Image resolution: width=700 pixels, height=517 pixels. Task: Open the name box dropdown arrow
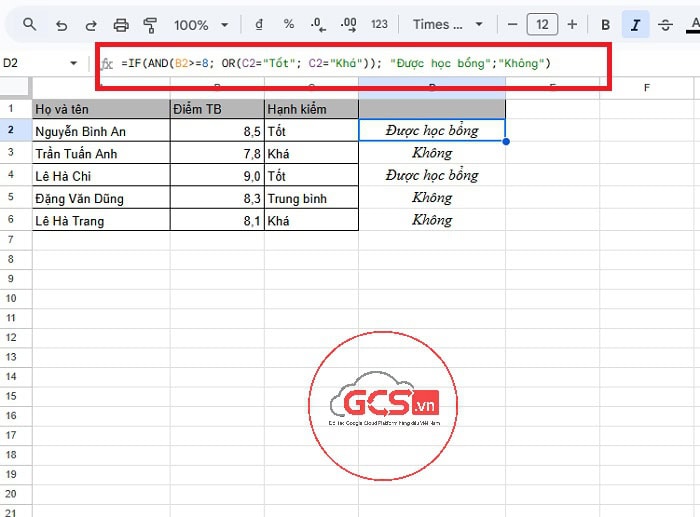73,63
